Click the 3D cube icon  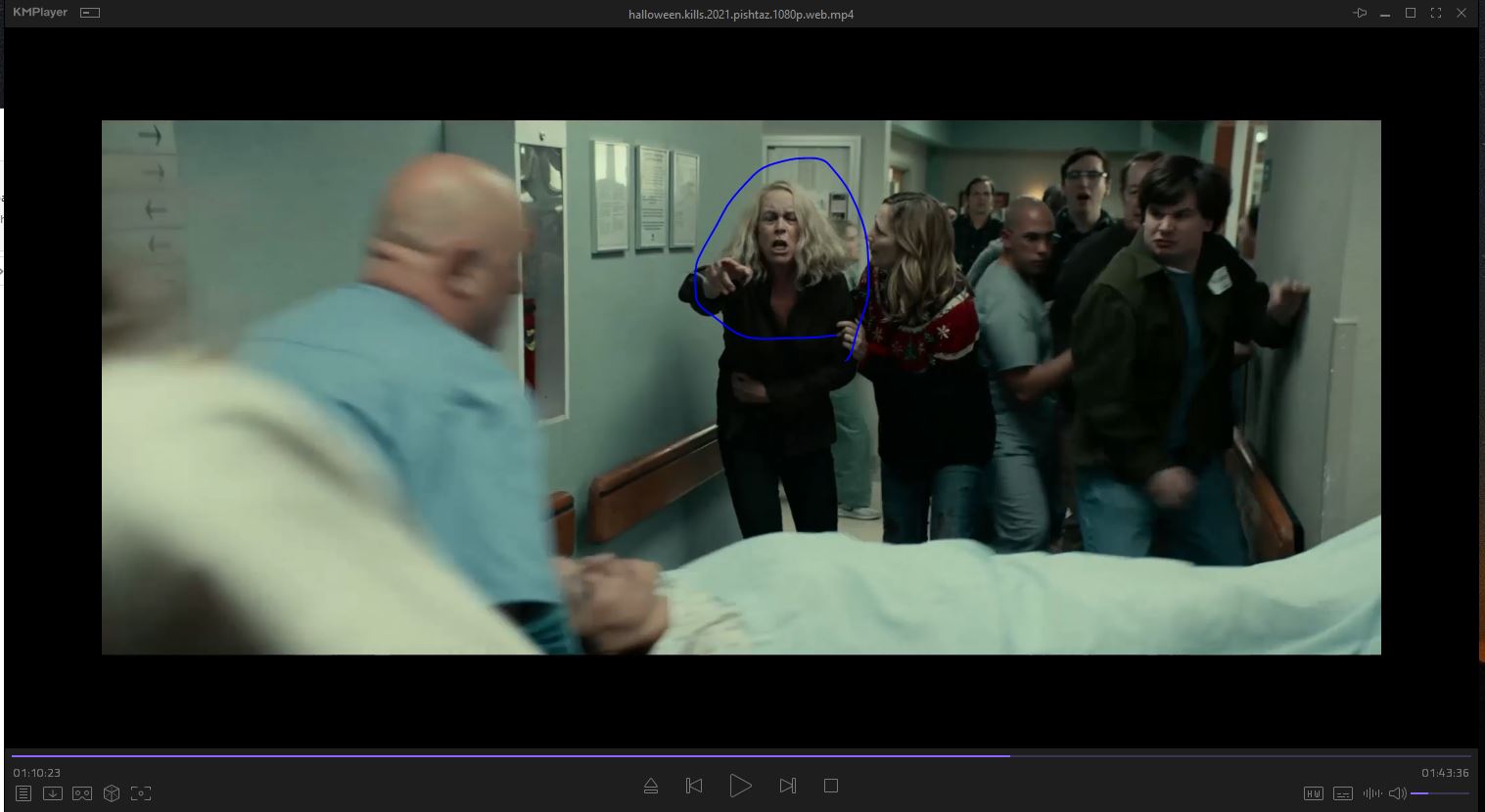pos(112,793)
